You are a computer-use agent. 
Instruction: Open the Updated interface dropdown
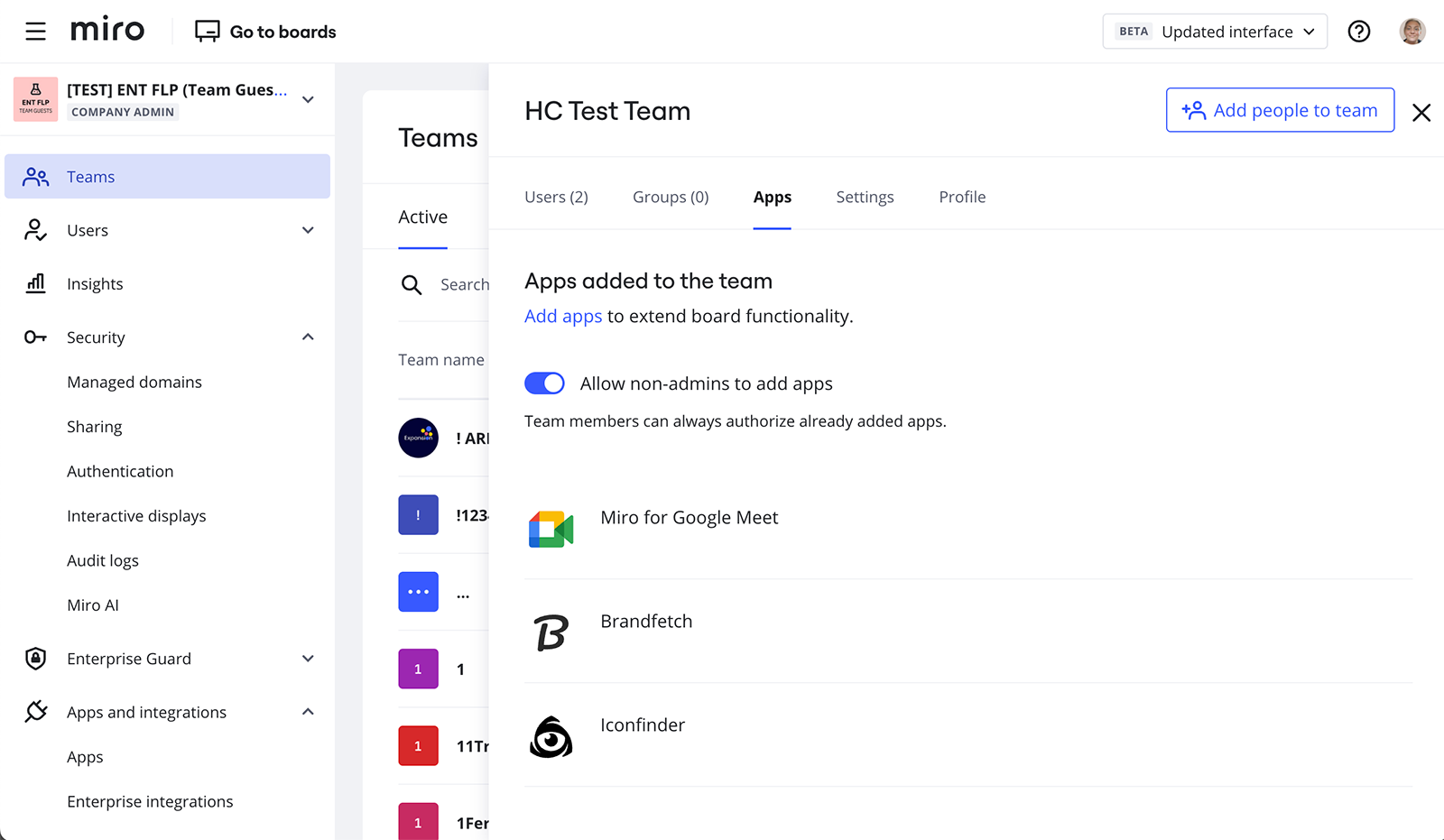click(1236, 31)
